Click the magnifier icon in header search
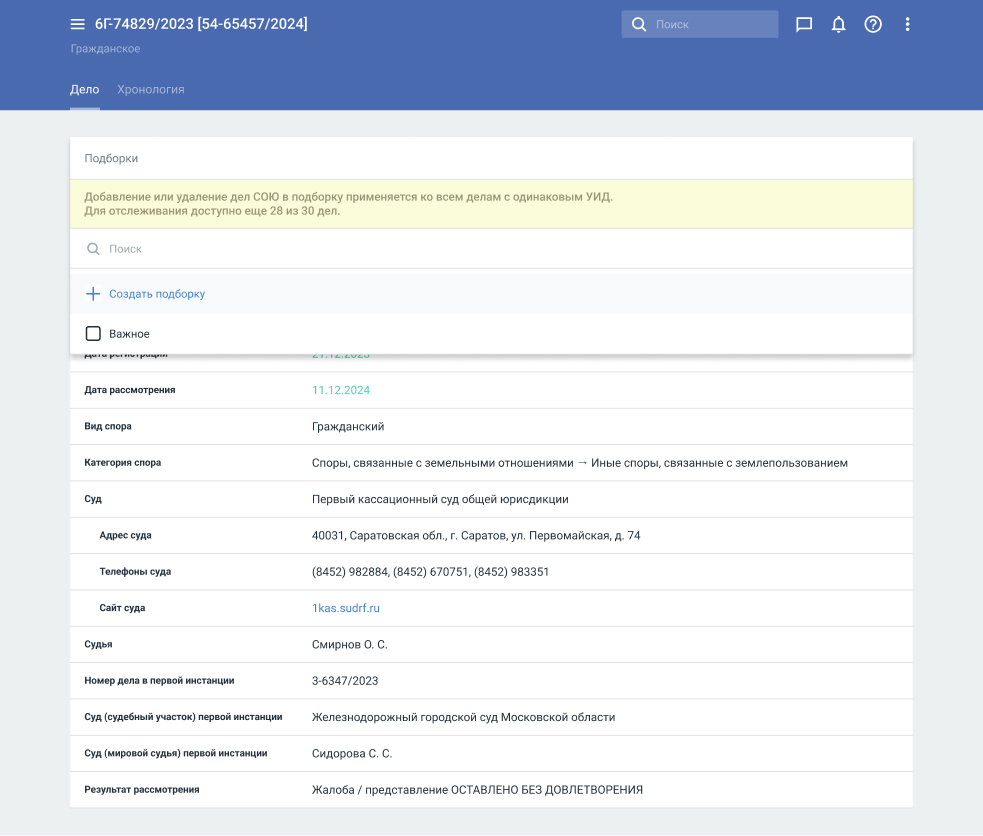Image resolution: width=983 pixels, height=836 pixels. point(639,24)
